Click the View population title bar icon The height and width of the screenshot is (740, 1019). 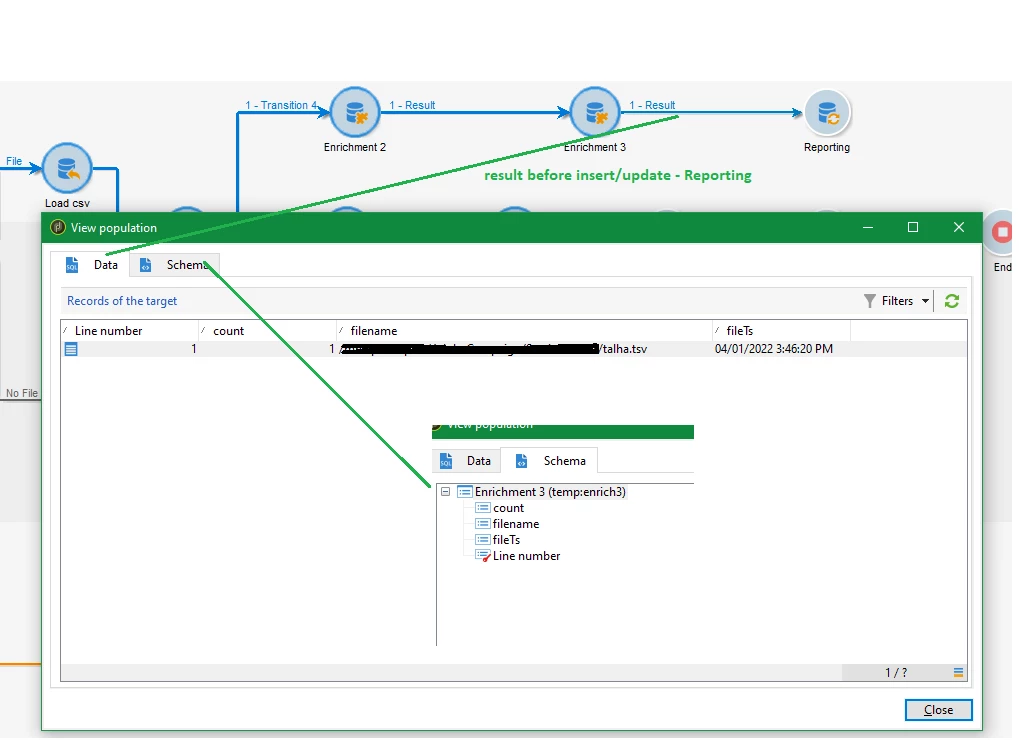click(x=58, y=227)
